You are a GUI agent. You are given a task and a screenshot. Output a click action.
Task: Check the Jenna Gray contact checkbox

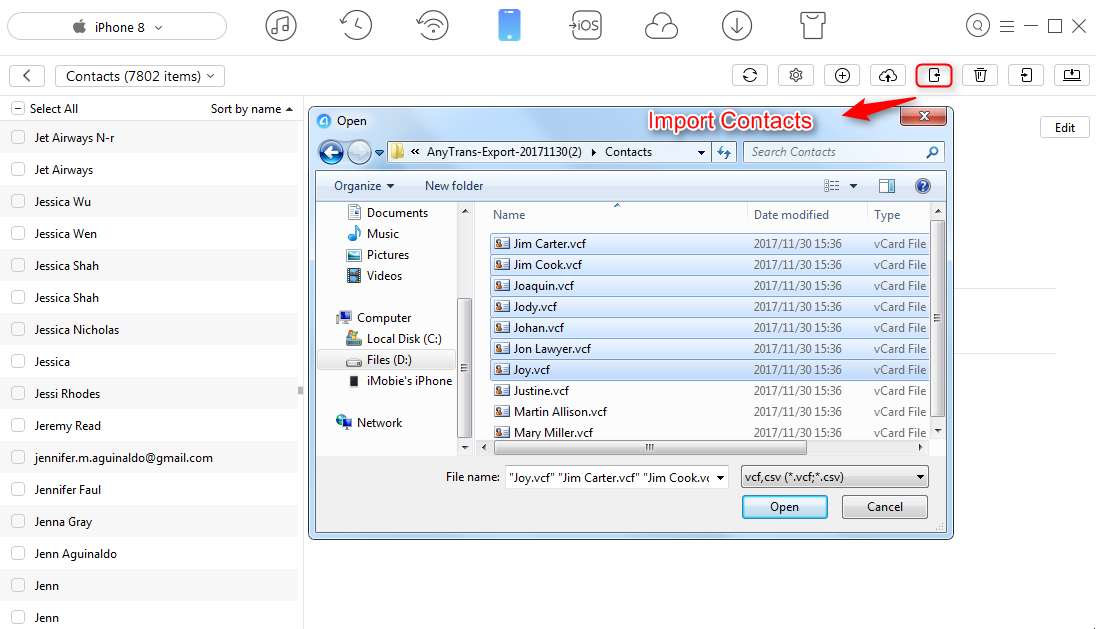pyautogui.click(x=18, y=521)
